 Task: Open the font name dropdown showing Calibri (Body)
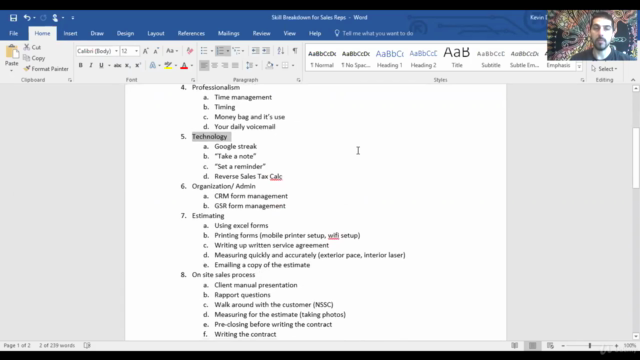pyautogui.click(x=116, y=51)
